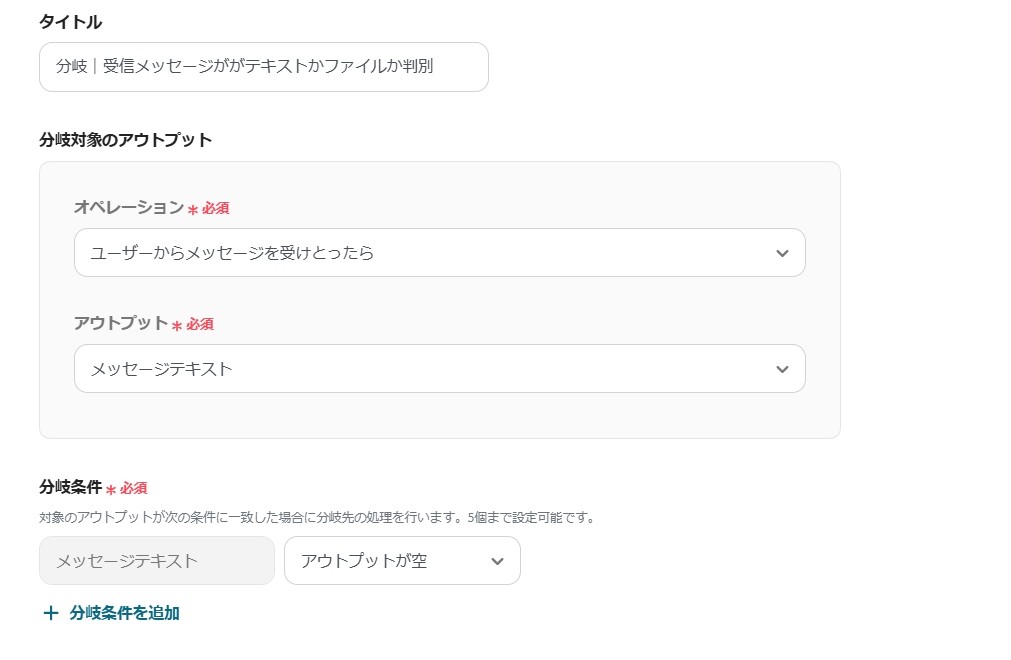Click the red 必須 marker beside アウトプット
1011x660 pixels.
tap(194, 324)
